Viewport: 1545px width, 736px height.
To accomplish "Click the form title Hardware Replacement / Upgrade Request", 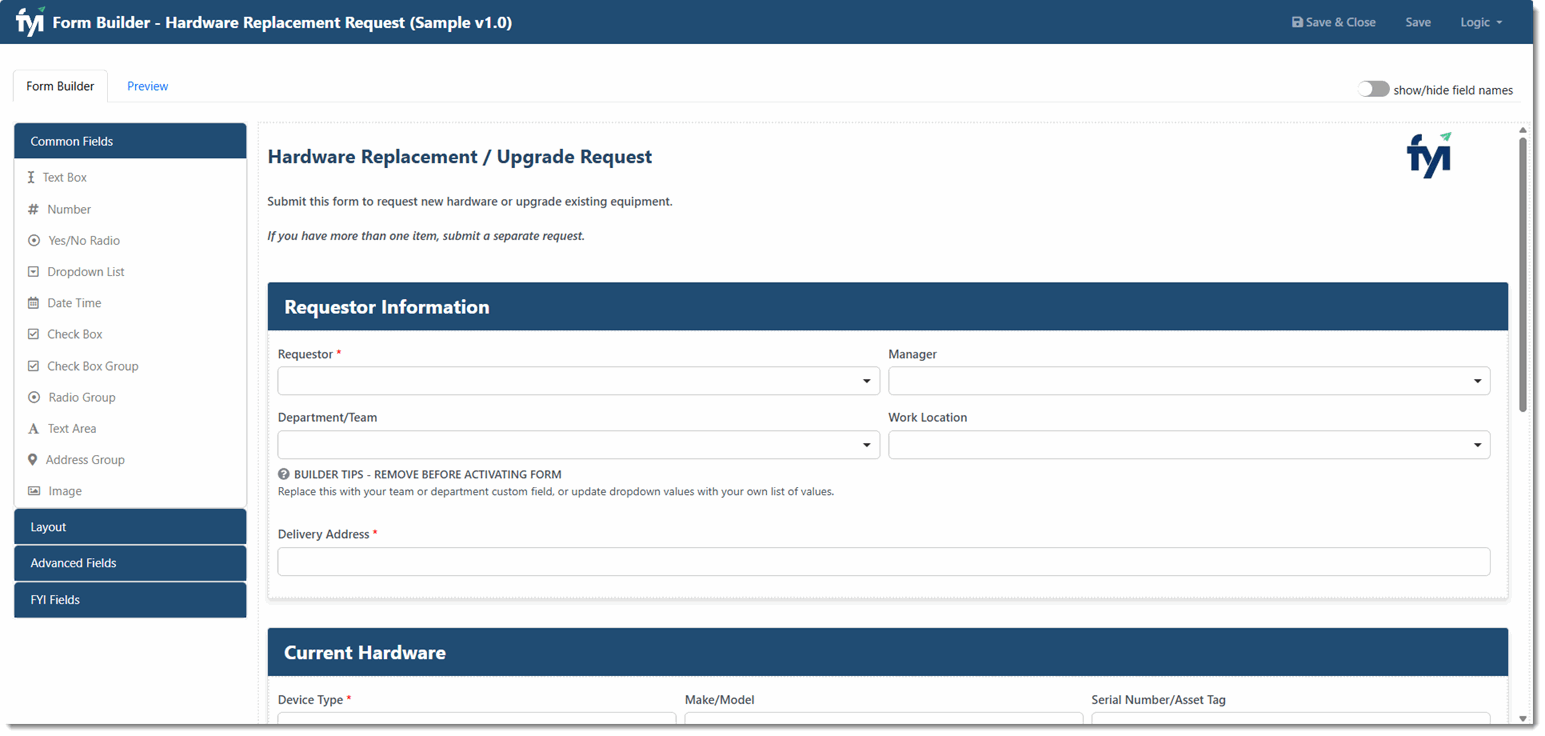I will coord(460,157).
